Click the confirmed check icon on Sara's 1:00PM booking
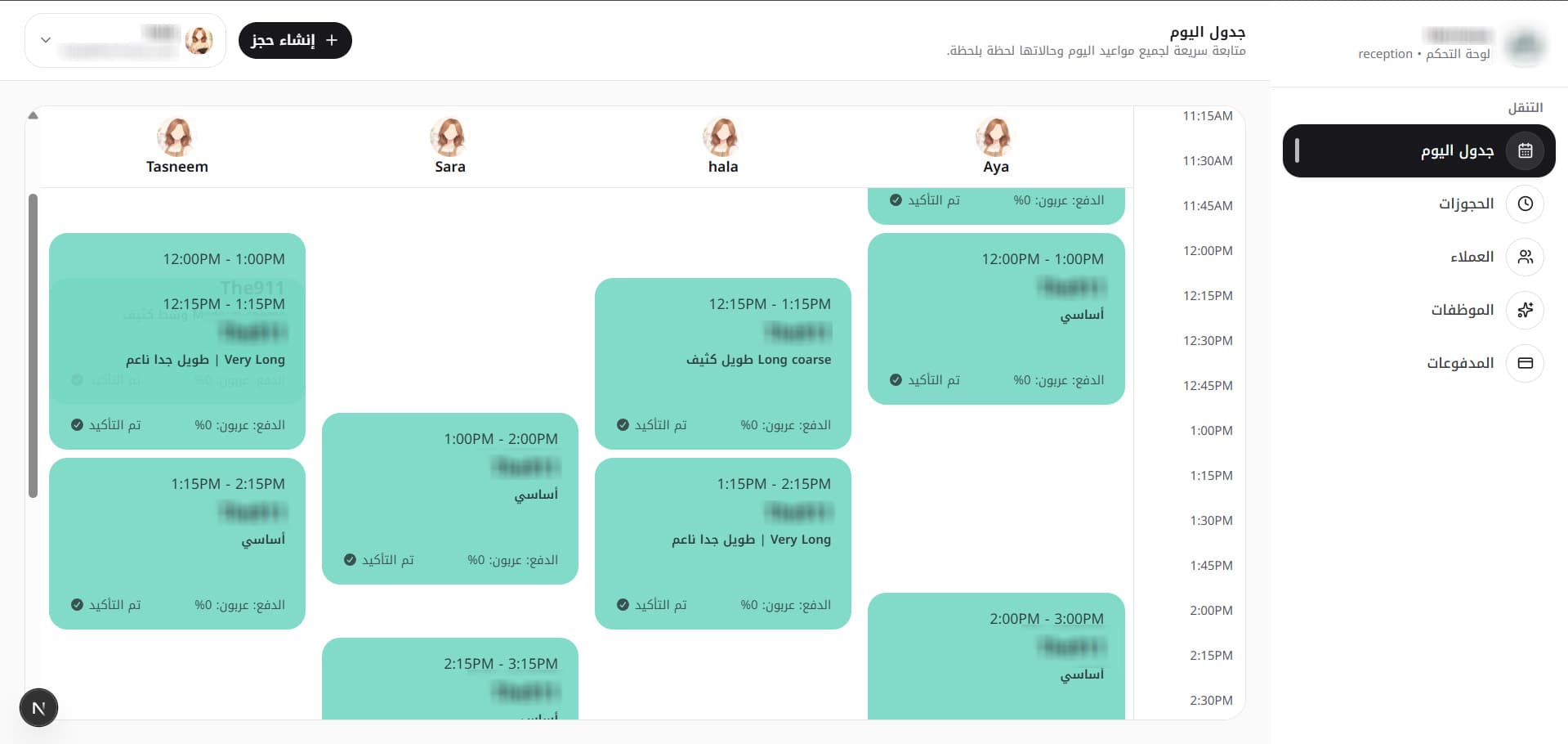The image size is (1568, 744). pos(350,560)
